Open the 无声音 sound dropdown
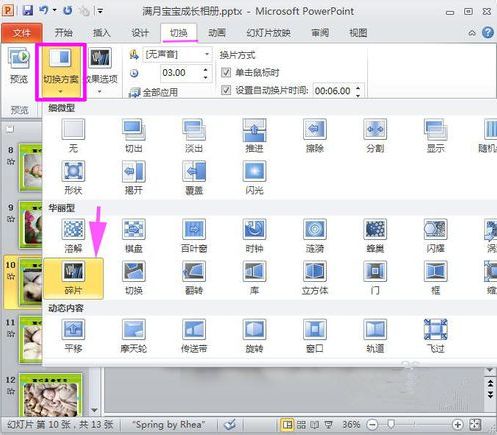This screenshot has height=435, width=497. click(x=207, y=54)
